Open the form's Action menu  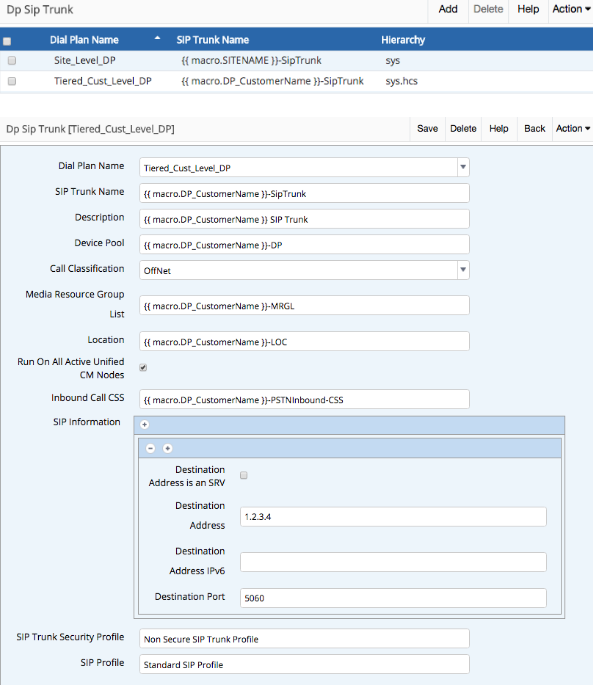573,128
